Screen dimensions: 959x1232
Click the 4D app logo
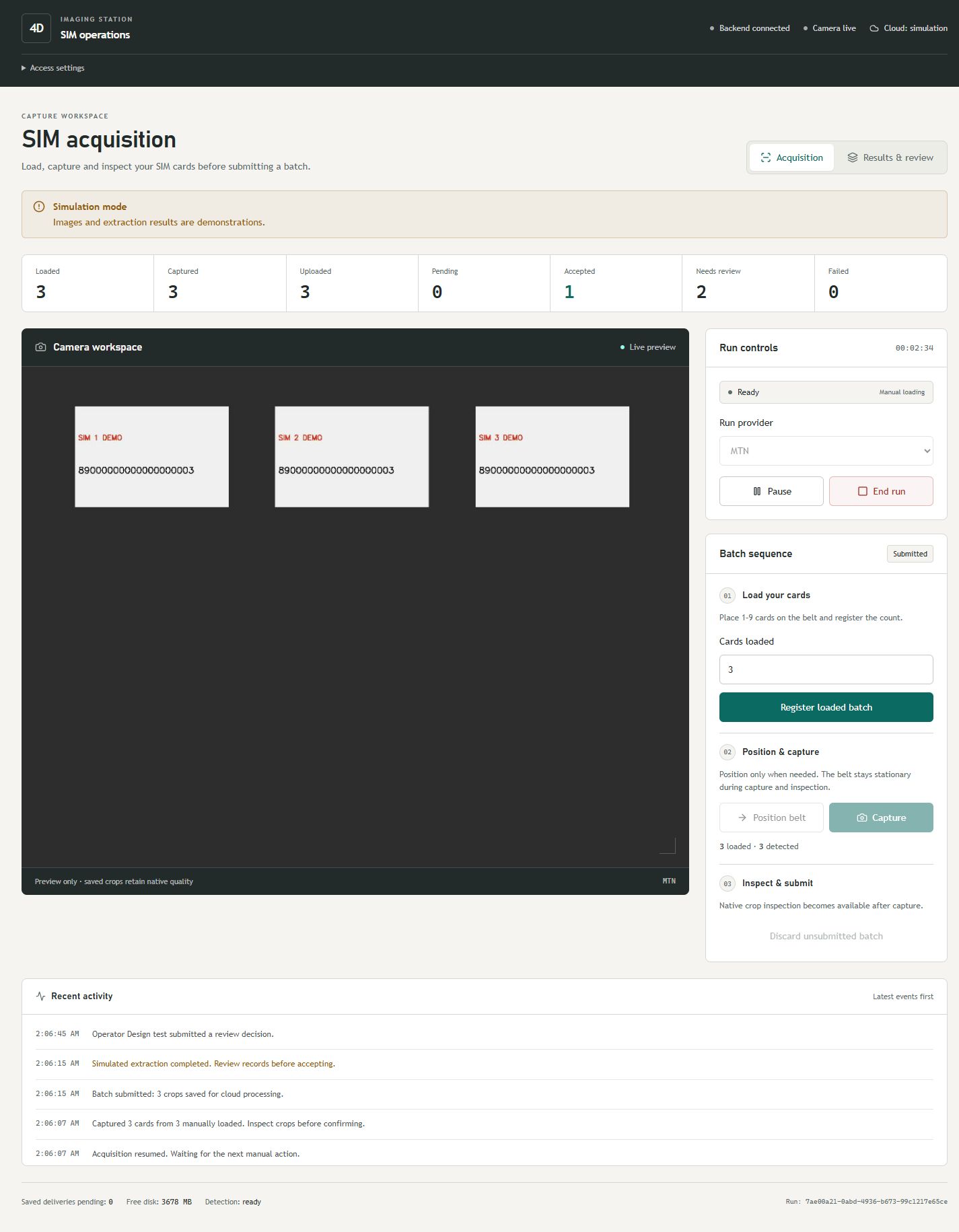(36, 28)
